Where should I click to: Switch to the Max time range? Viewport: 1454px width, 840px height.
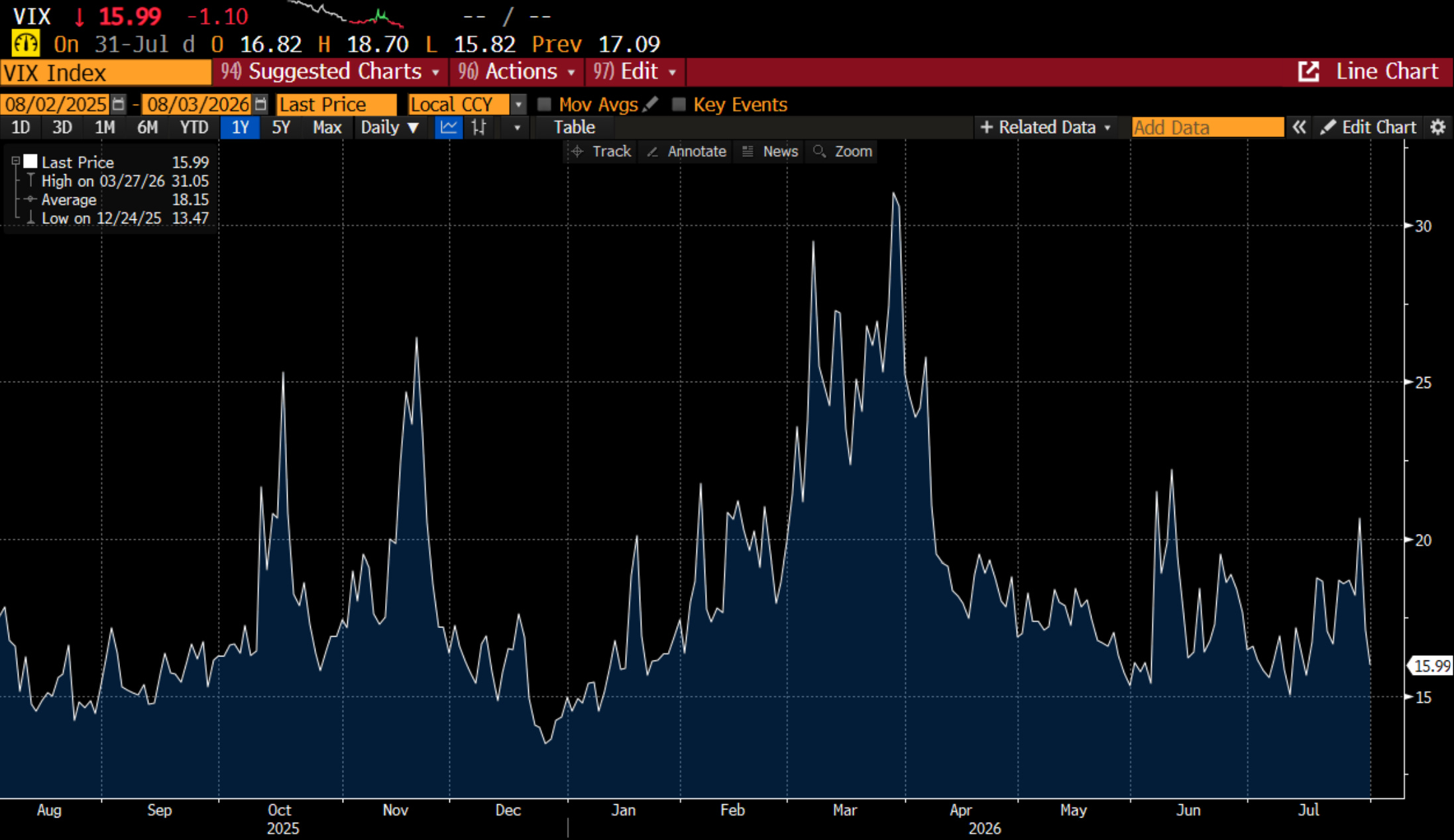click(x=327, y=127)
